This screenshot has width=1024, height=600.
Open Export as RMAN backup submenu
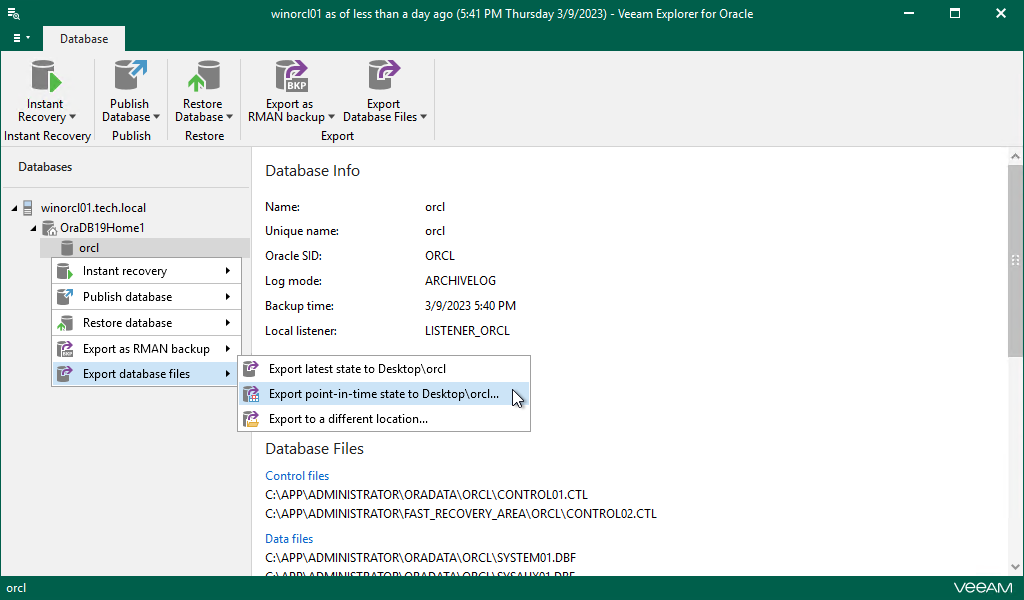[x=145, y=349]
